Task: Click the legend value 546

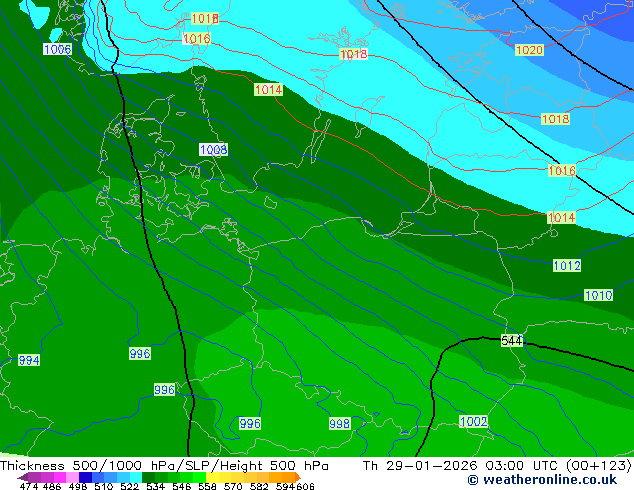Action: point(181,486)
